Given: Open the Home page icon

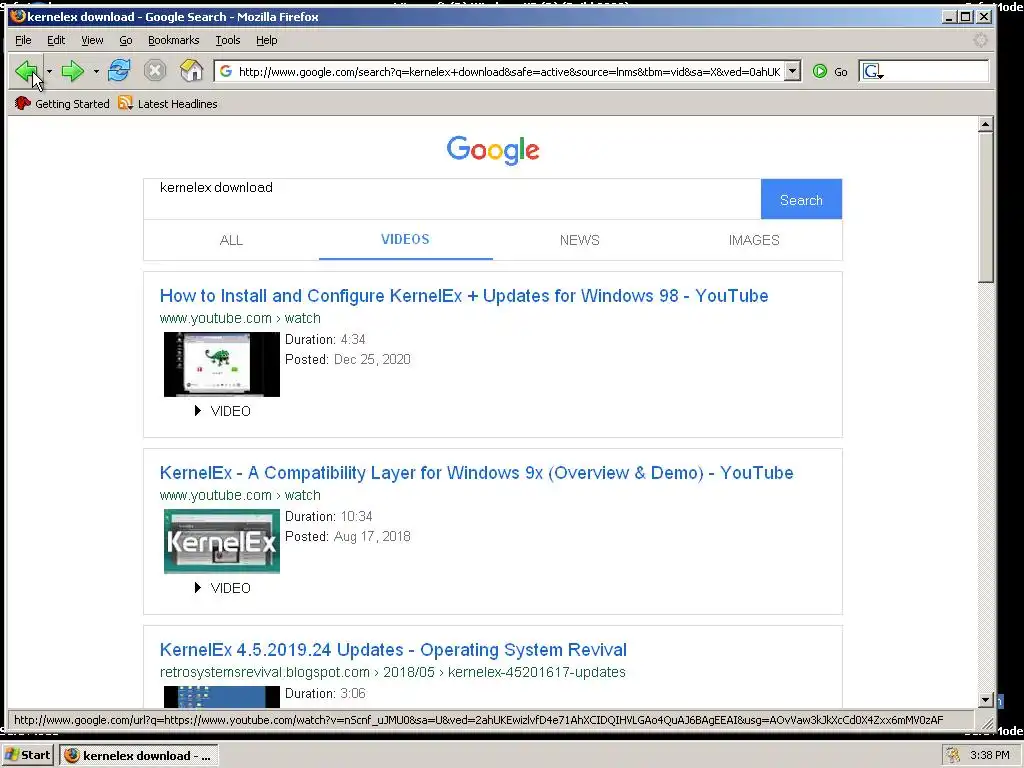Looking at the screenshot, I should pyautogui.click(x=191, y=71).
